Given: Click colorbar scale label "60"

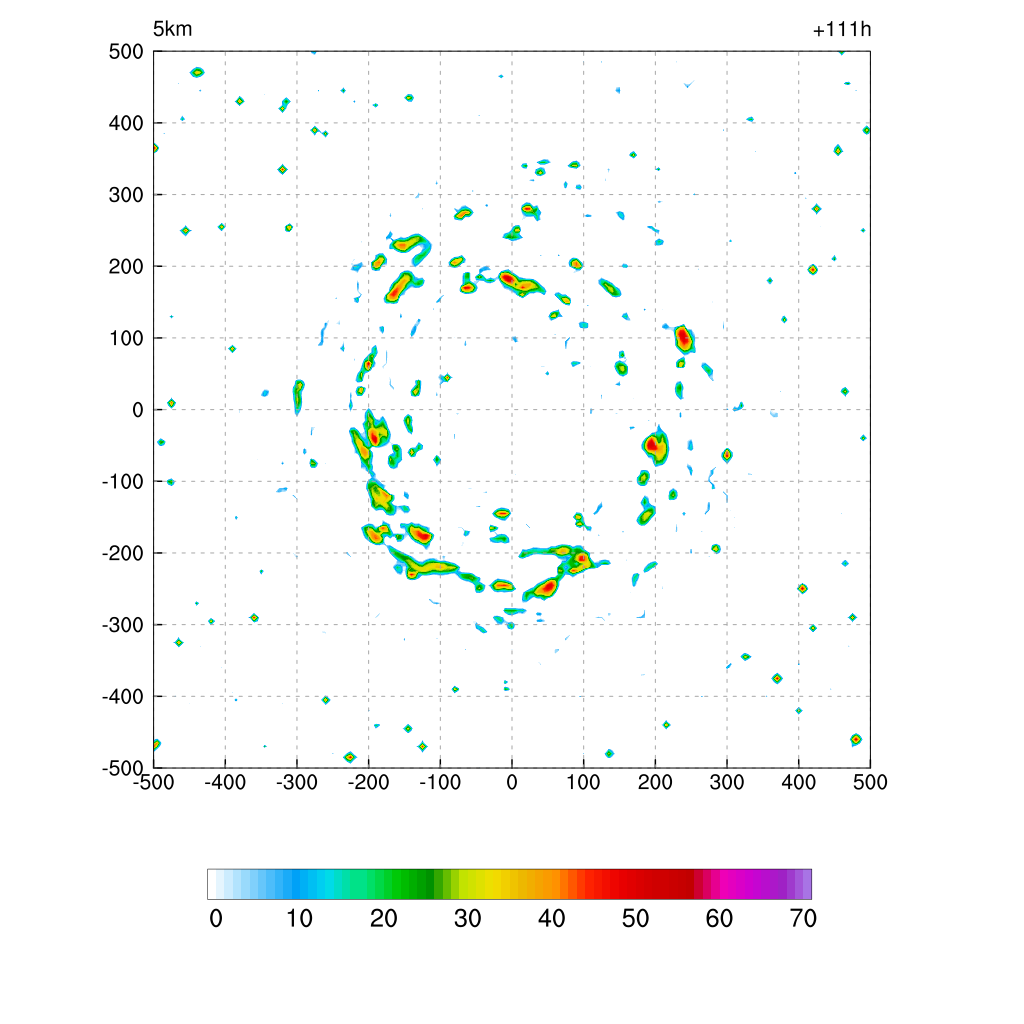Looking at the screenshot, I should (x=719, y=919).
